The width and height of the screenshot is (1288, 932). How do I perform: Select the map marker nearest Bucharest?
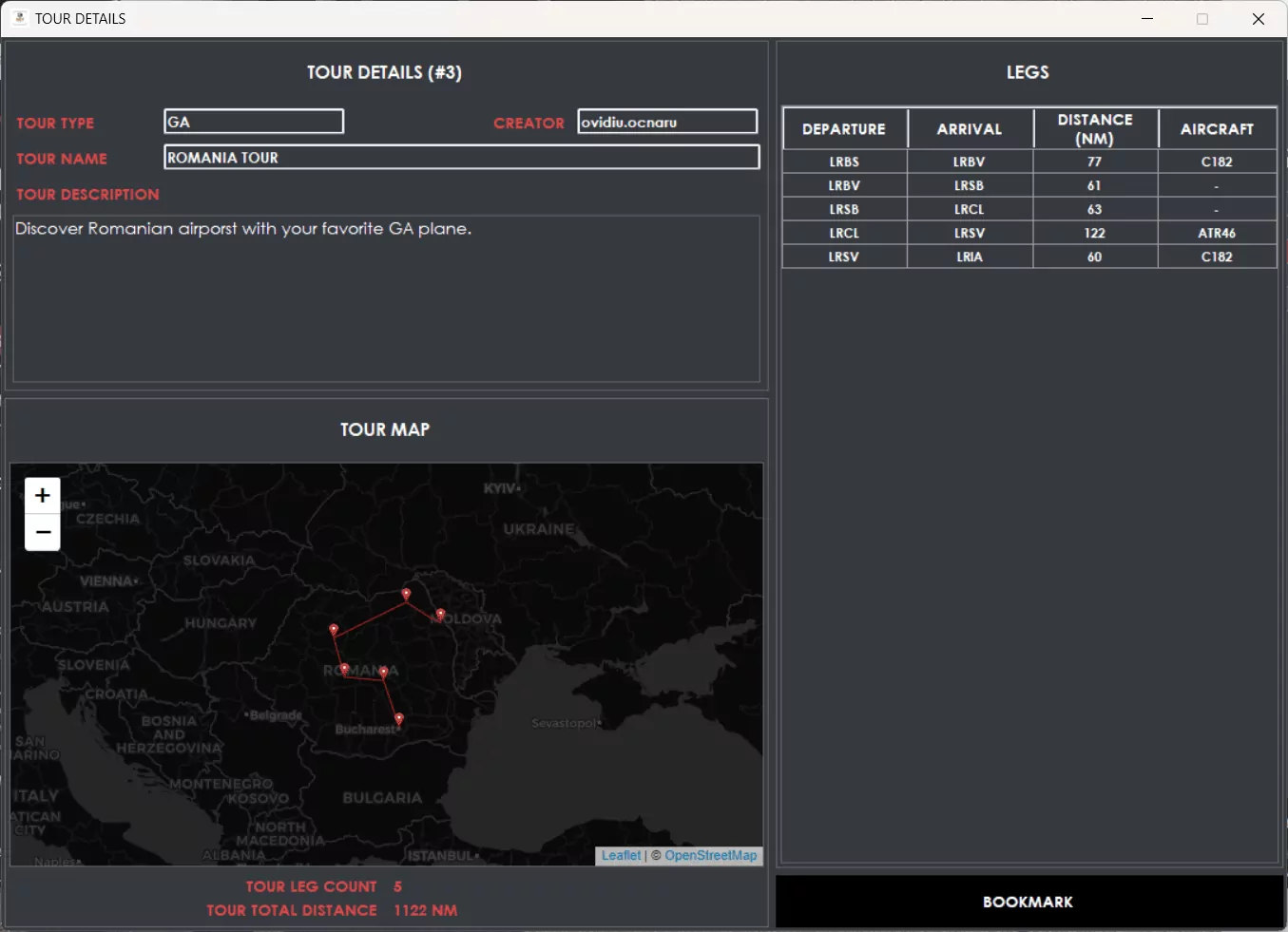tap(398, 719)
